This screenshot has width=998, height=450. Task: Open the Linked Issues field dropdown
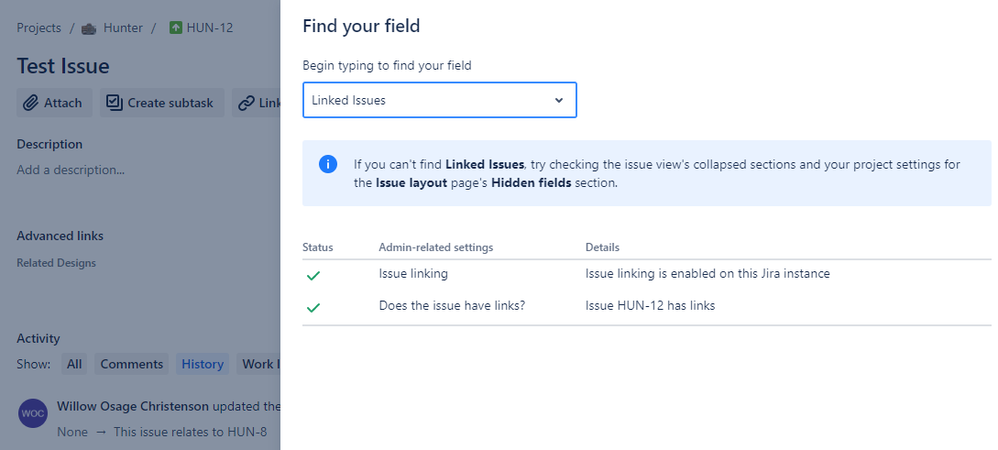click(x=439, y=100)
